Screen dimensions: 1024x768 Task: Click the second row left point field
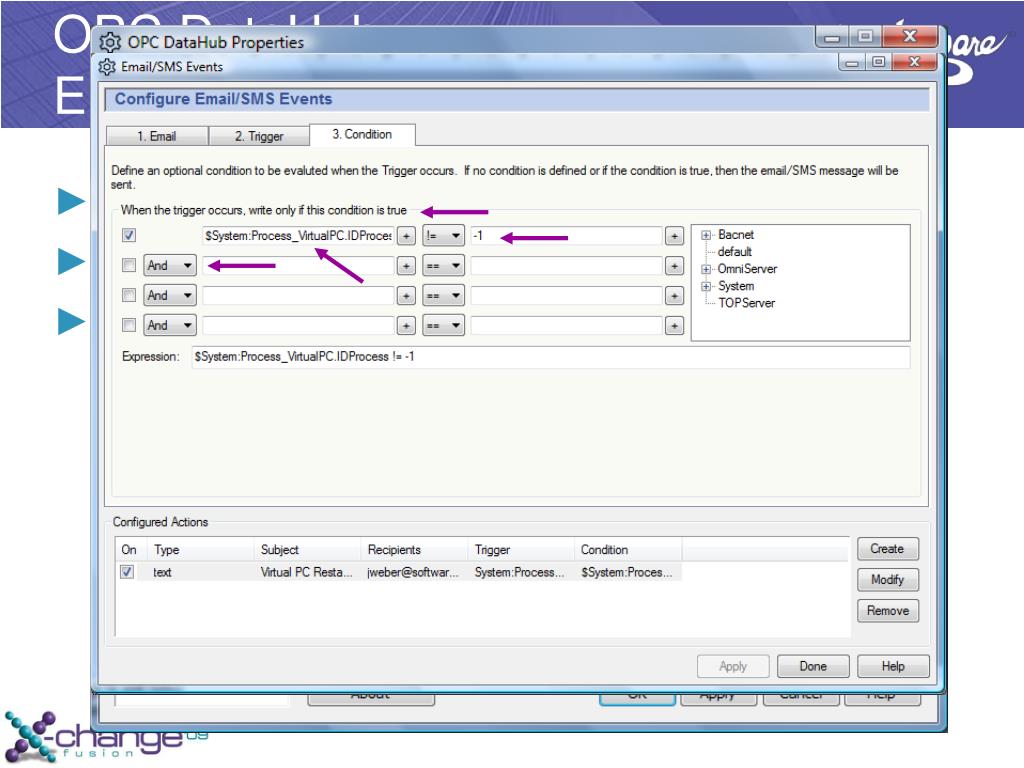[x=298, y=266]
